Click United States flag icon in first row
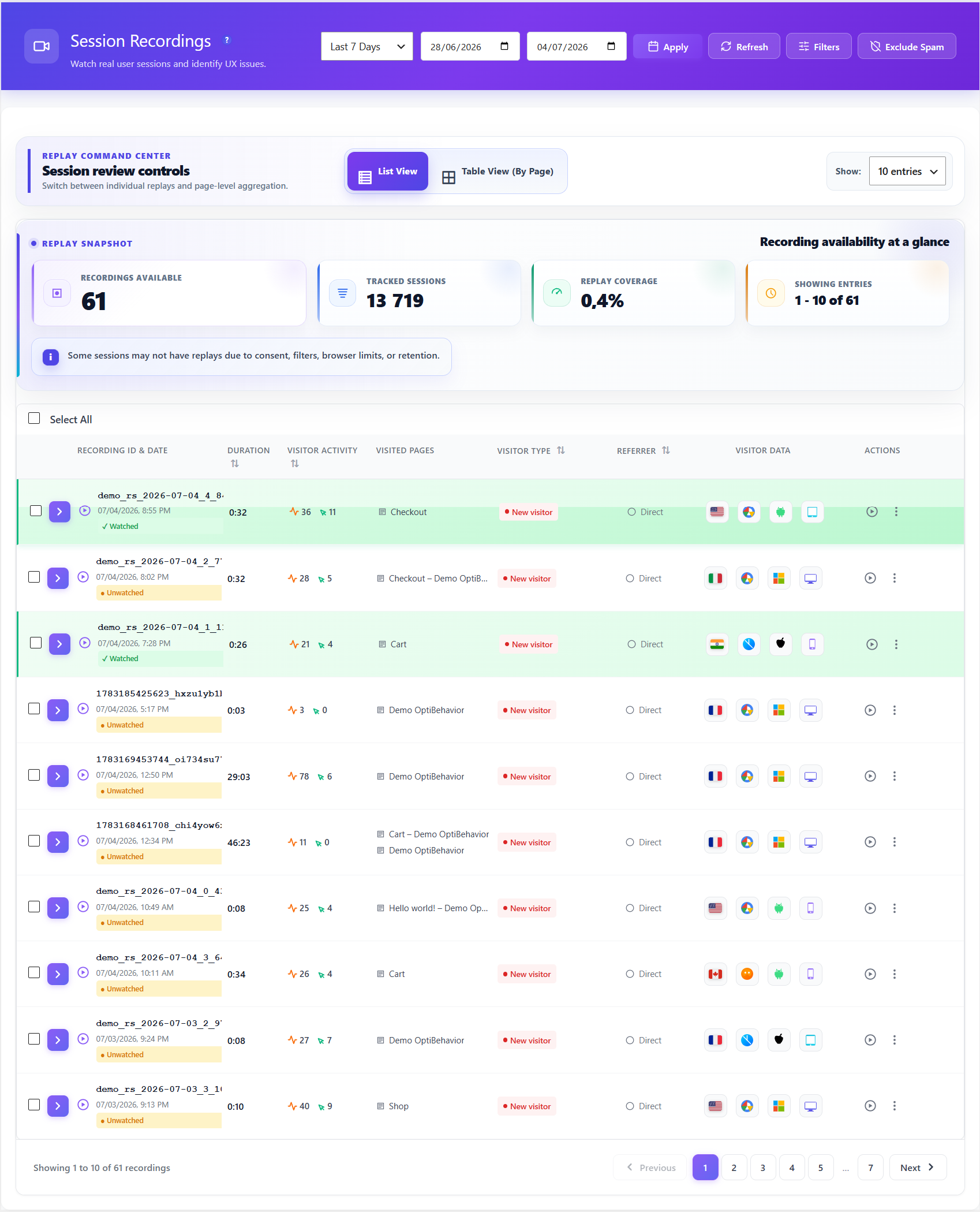Viewport: 980px width, 1212px height. (x=717, y=512)
